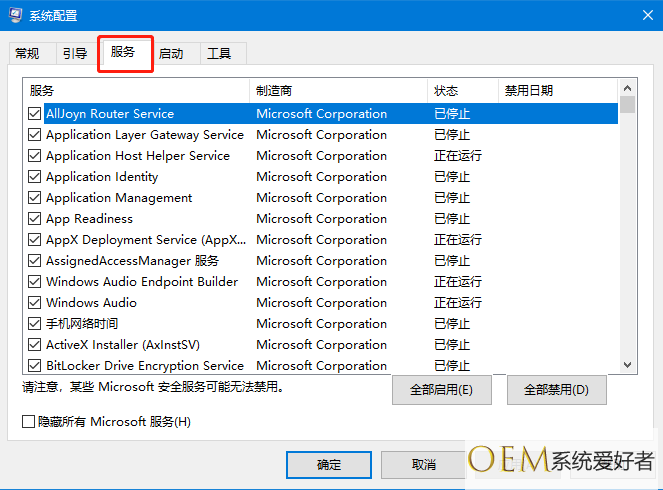The image size is (663, 490).
Task: Click the 制造商 column header
Action: click(338, 91)
